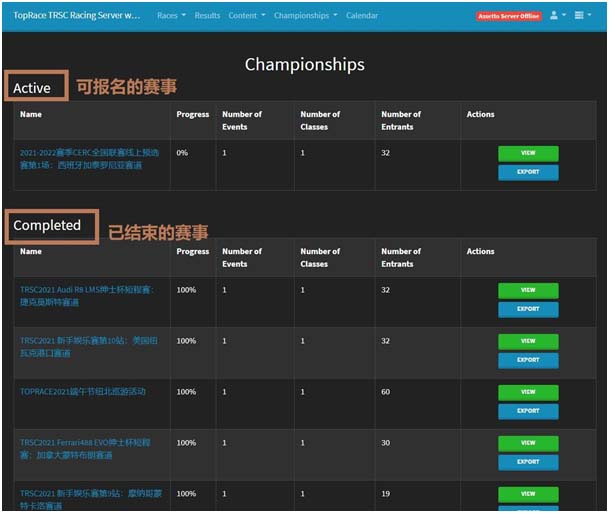Export the Audi R8 LMS championship
Screen dimensions: 609x513
528,310
